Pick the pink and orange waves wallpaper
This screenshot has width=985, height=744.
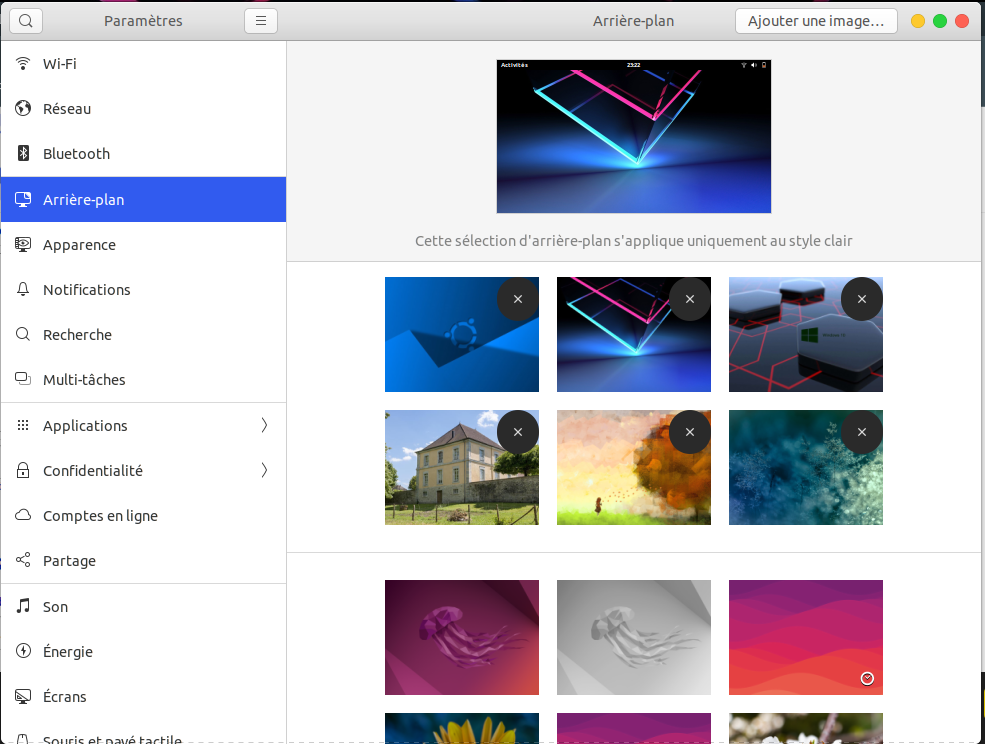click(x=806, y=637)
